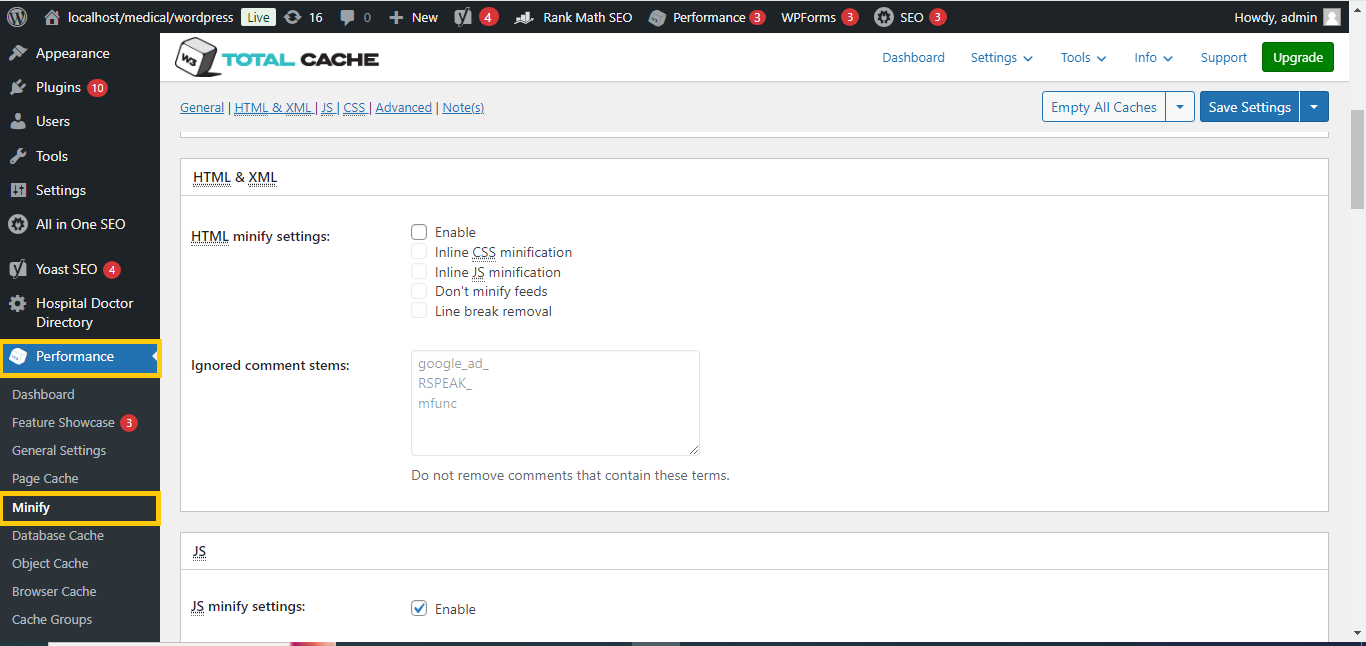Click the comments bubble icon

347,17
